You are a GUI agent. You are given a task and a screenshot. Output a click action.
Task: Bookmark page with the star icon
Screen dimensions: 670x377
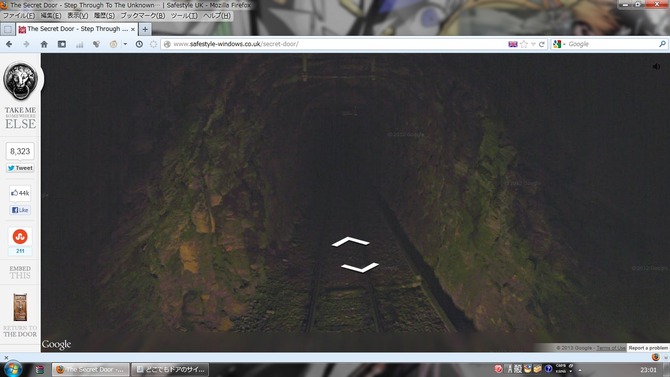(524, 44)
